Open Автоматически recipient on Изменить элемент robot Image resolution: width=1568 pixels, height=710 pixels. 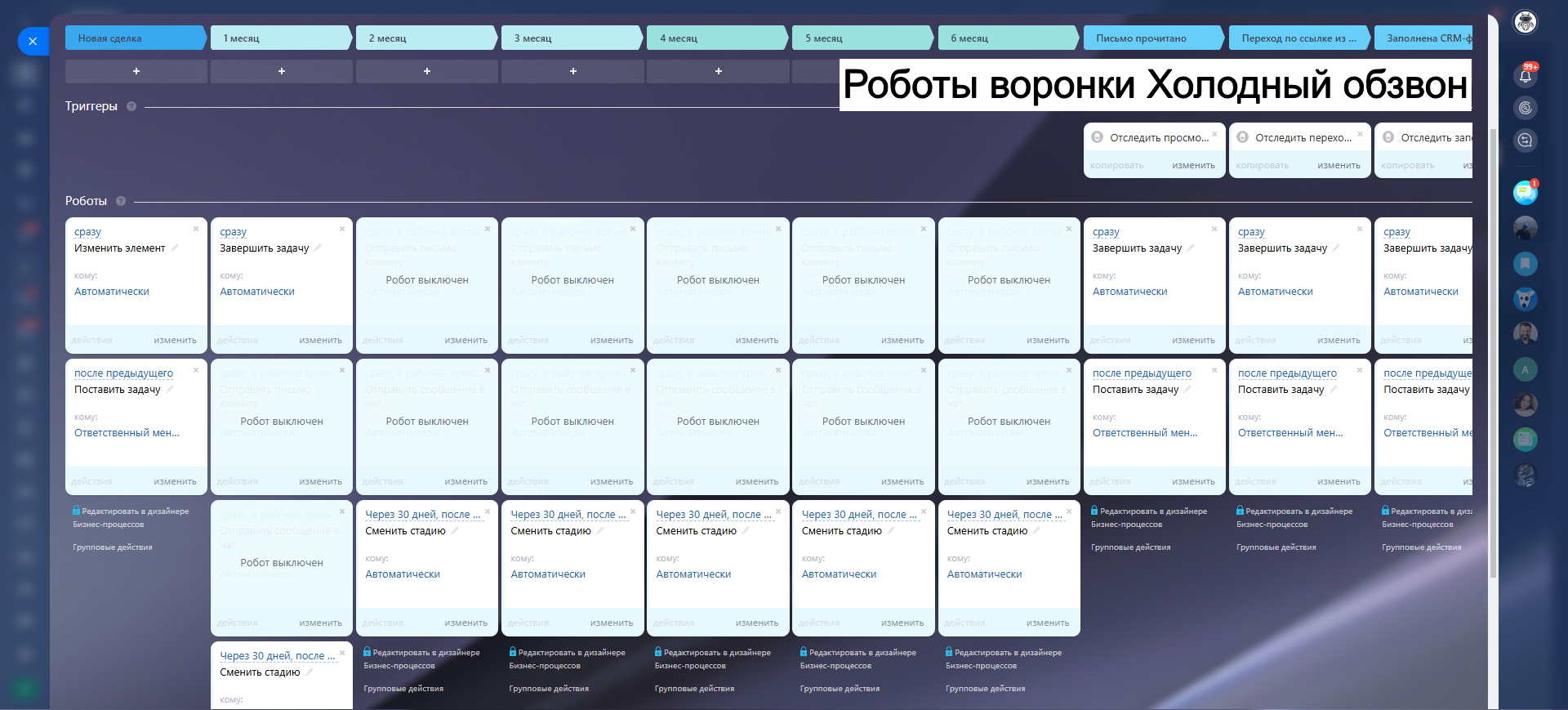click(112, 292)
